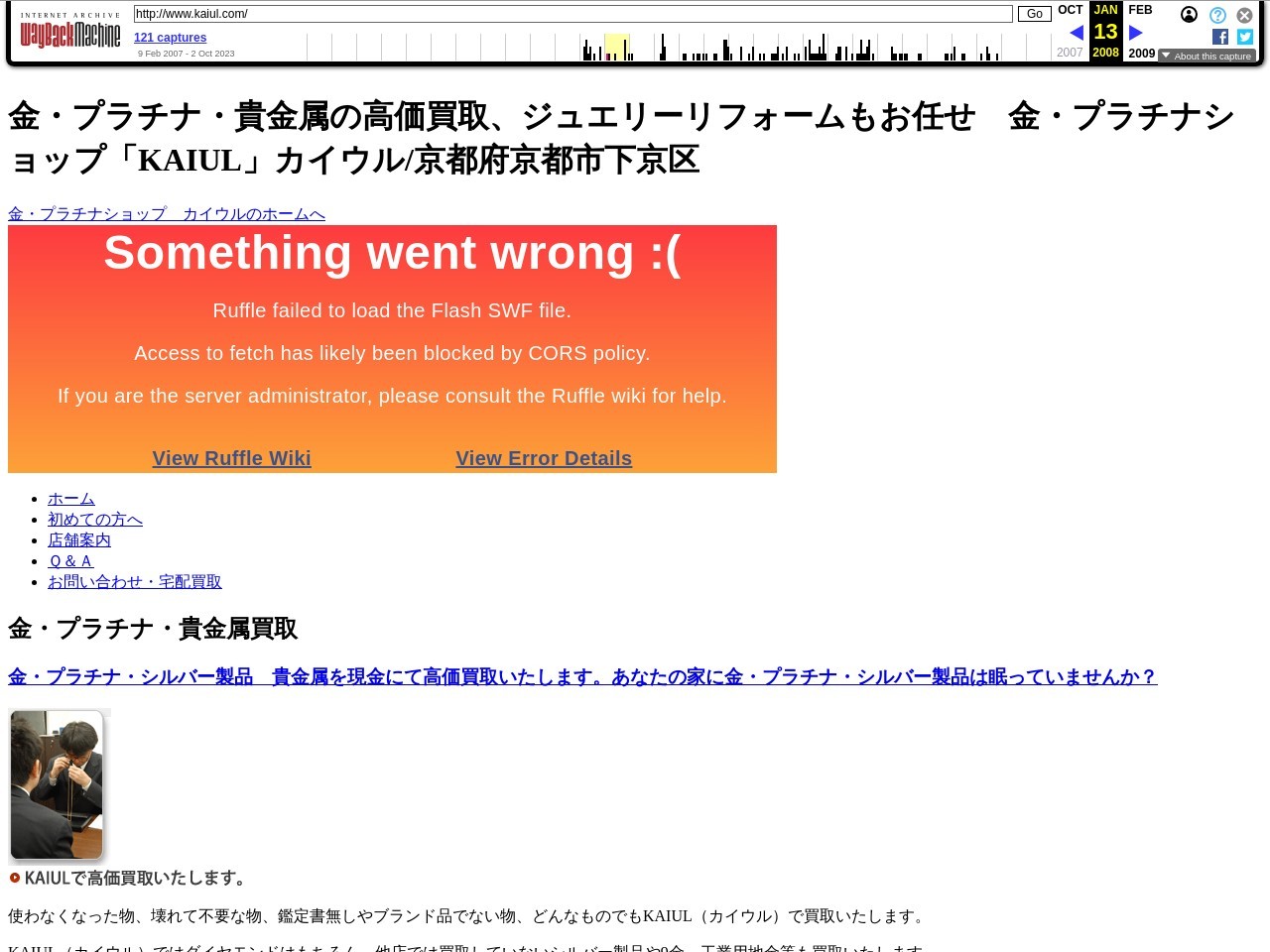
Task: Click the 金・プラチナ・貴金属買取 heading
Action: [153, 629]
